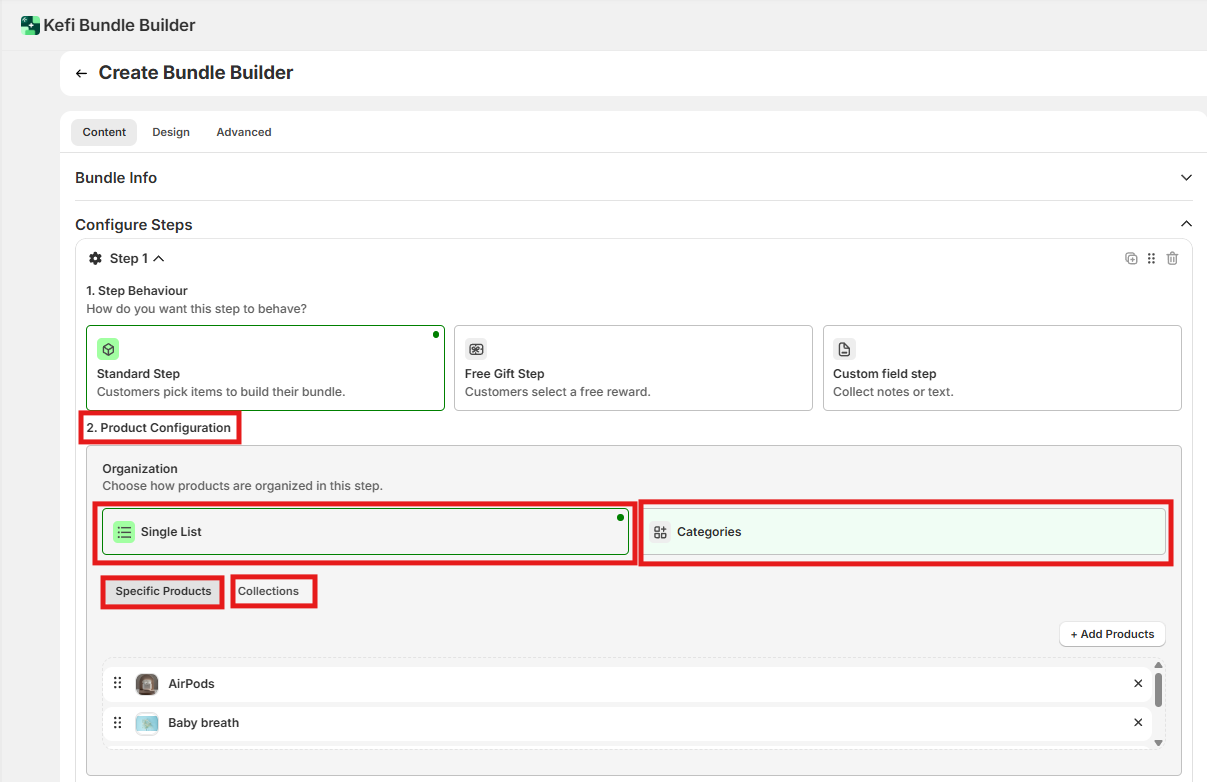The height and width of the screenshot is (782, 1207).
Task: Select the Standard Step behaviour card
Action: (265, 368)
